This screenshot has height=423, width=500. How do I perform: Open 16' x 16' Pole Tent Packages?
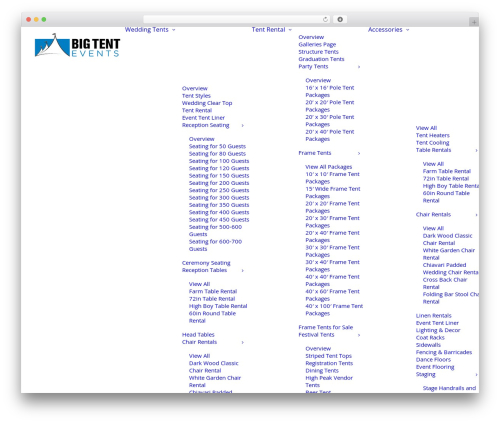pos(330,91)
